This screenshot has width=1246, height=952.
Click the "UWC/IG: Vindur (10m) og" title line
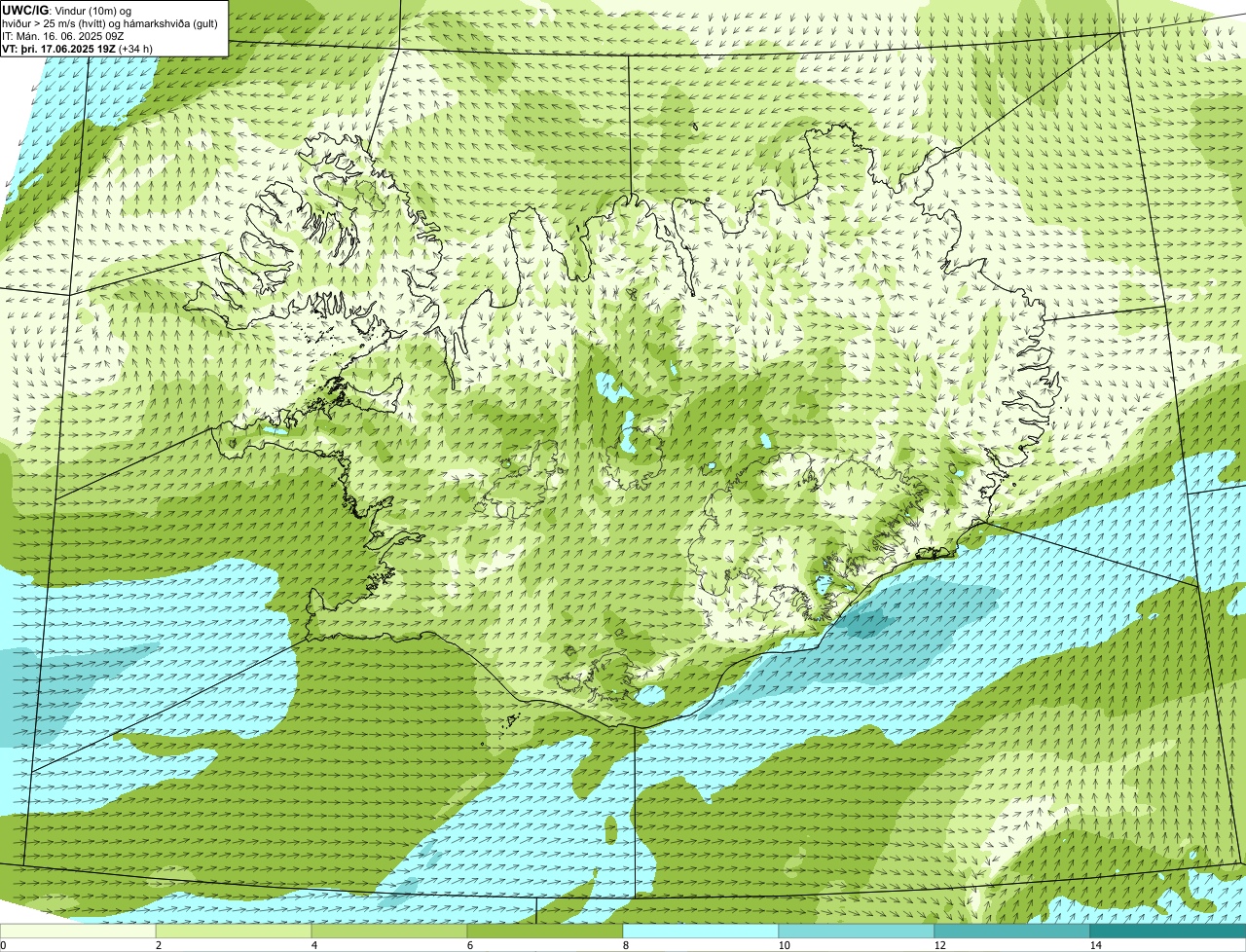tap(66, 10)
